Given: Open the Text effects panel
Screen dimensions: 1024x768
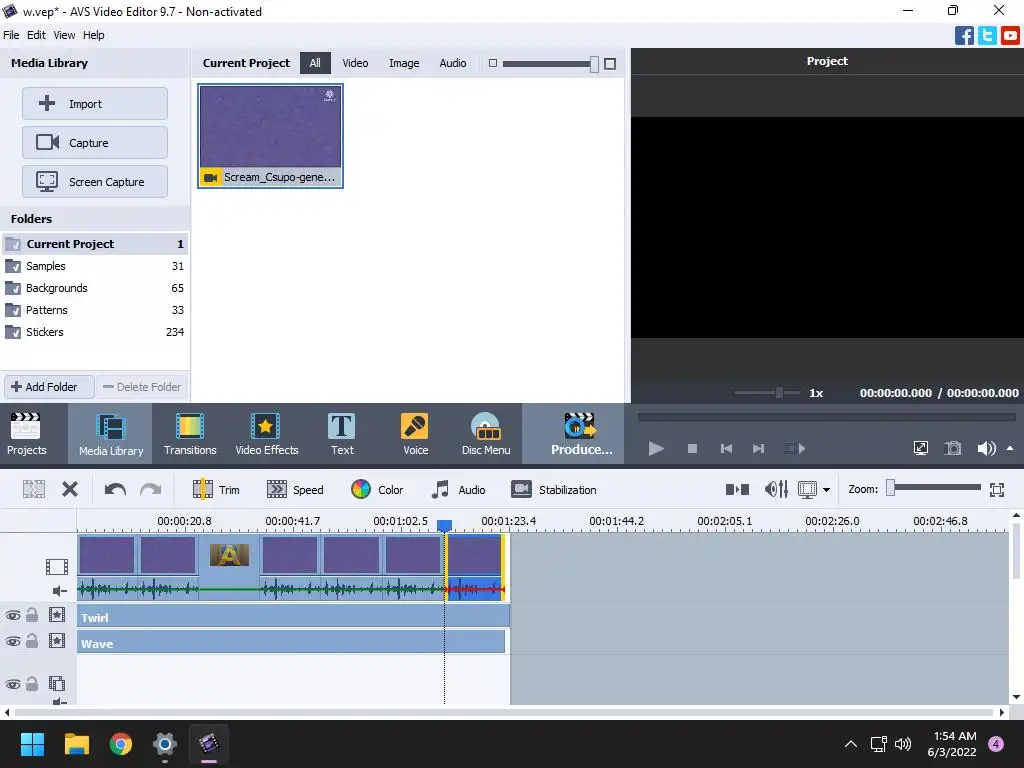Looking at the screenshot, I should (342, 434).
